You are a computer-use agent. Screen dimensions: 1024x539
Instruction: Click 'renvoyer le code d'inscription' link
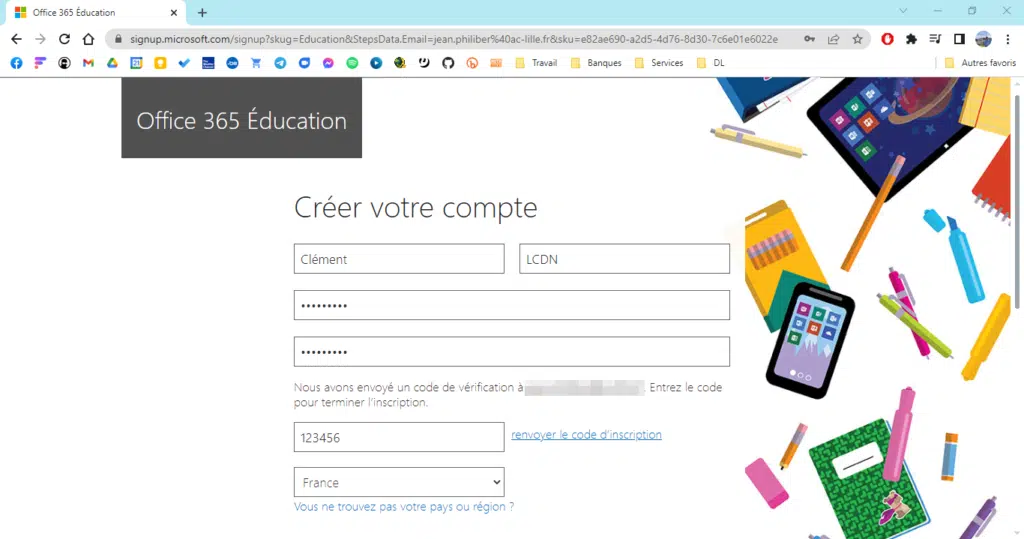pyautogui.click(x=586, y=435)
